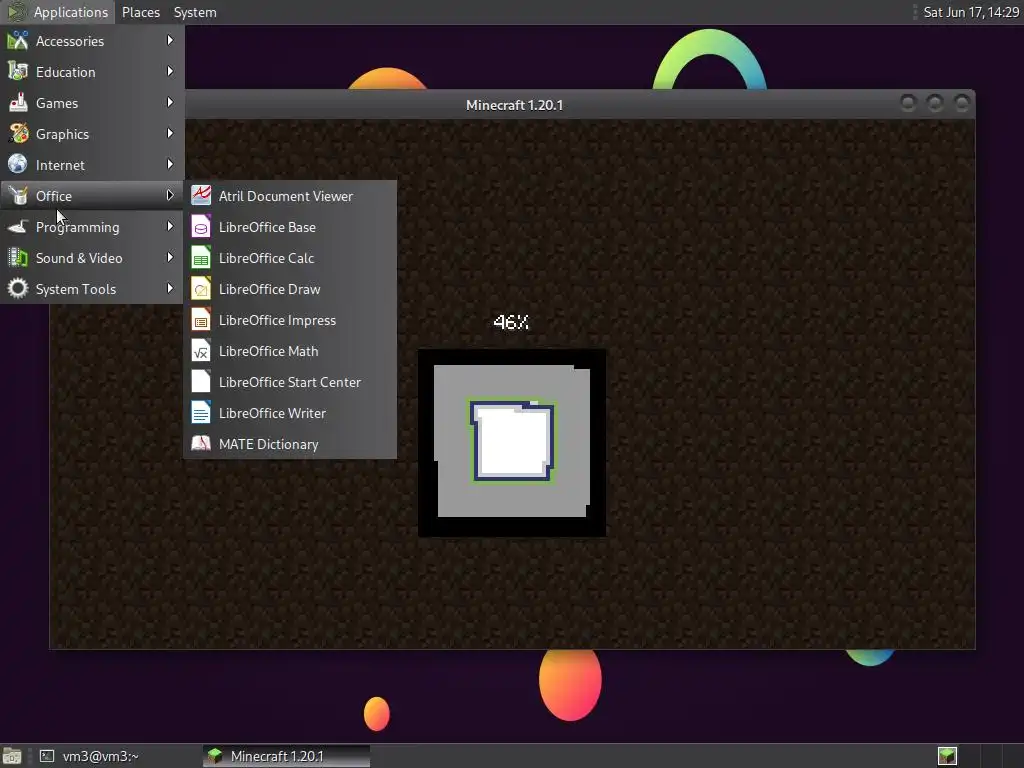Click the Games category icon
The height and width of the screenshot is (768, 1024).
click(18, 103)
